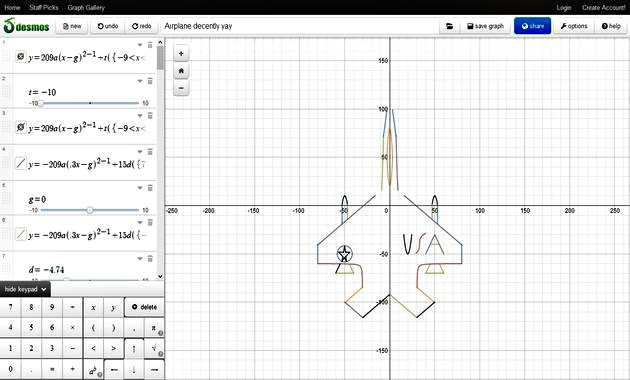Image resolution: width=630 pixels, height=380 pixels.
Task: Tap keypad key 7
Action: [x=10, y=307]
